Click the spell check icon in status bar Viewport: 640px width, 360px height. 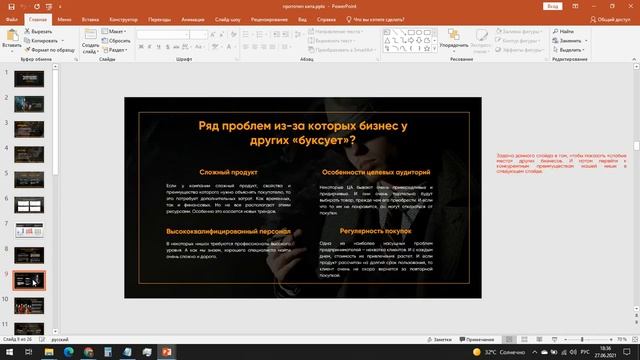[42, 340]
